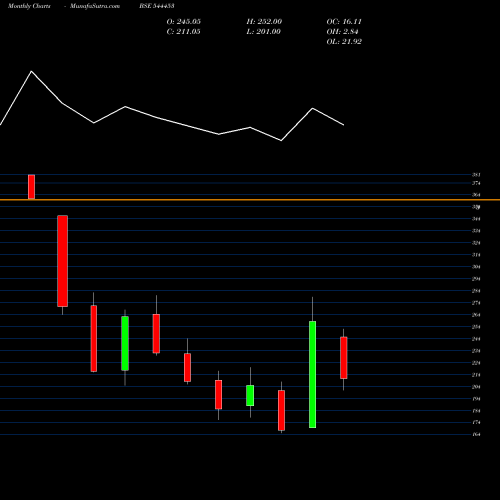Click the tallest green candlestick
Image resolution: width=500 pixels, height=500 pixels.
point(312,374)
